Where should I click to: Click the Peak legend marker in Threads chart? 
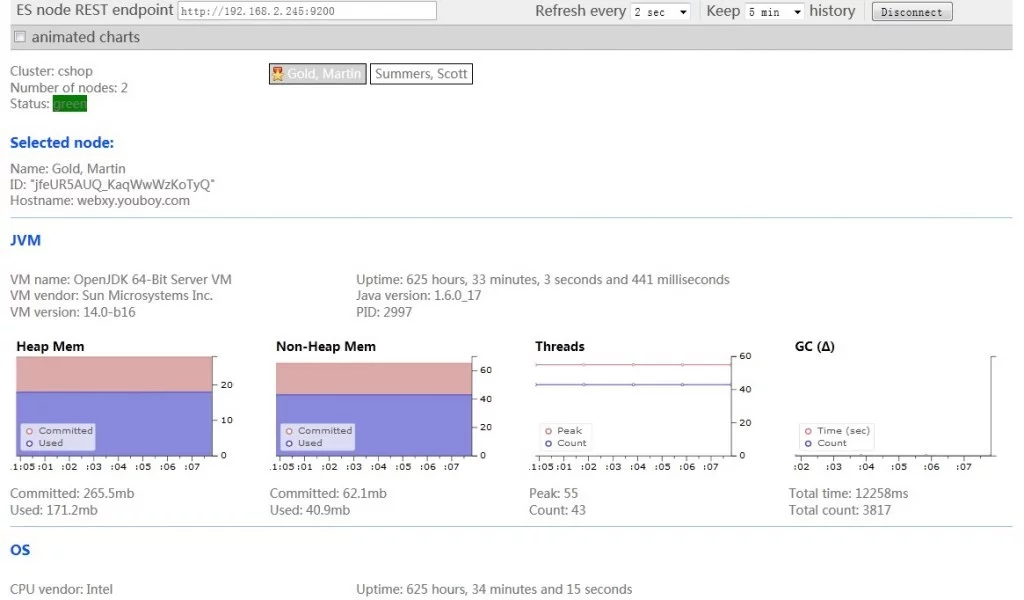point(548,431)
